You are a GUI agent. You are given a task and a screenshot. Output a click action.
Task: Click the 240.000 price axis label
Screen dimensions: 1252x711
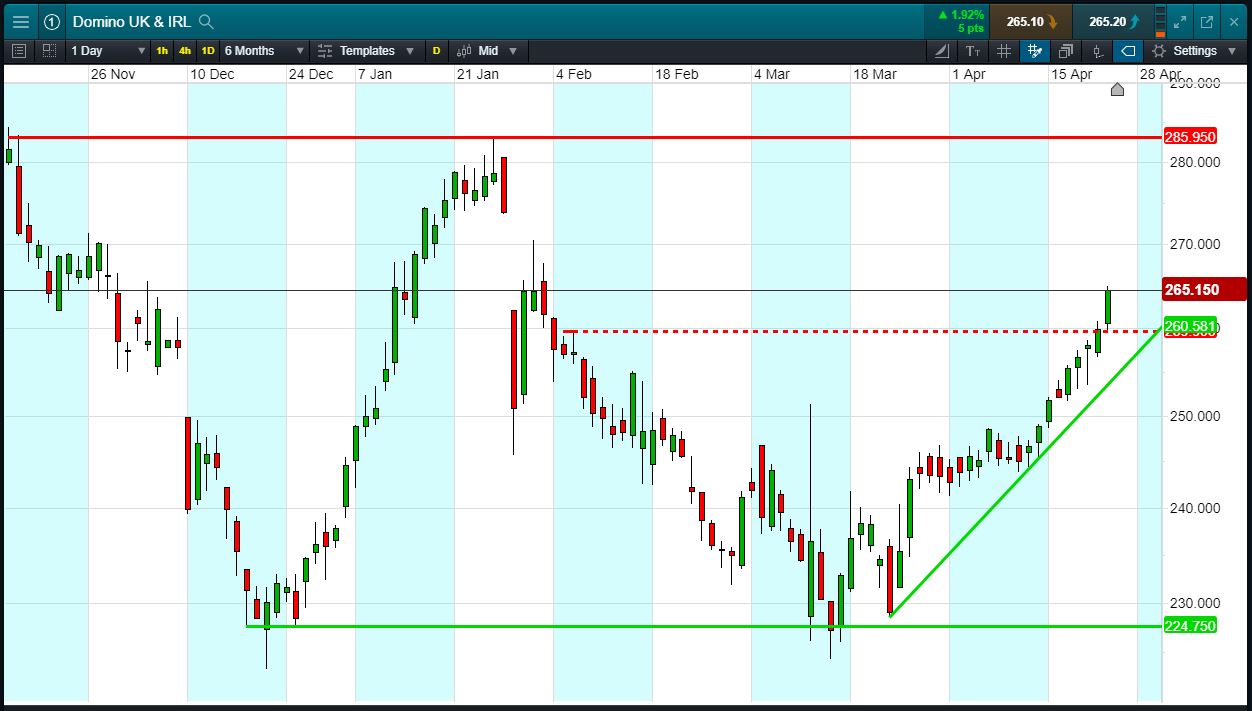pos(1195,508)
